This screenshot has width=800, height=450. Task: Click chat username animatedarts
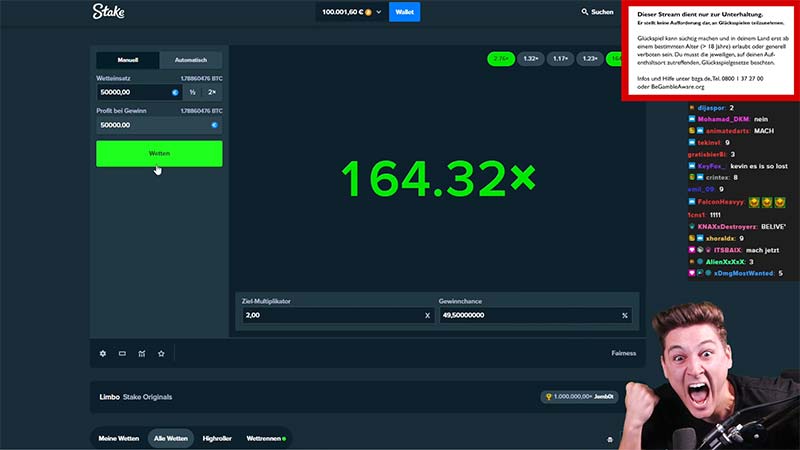click(x=727, y=131)
